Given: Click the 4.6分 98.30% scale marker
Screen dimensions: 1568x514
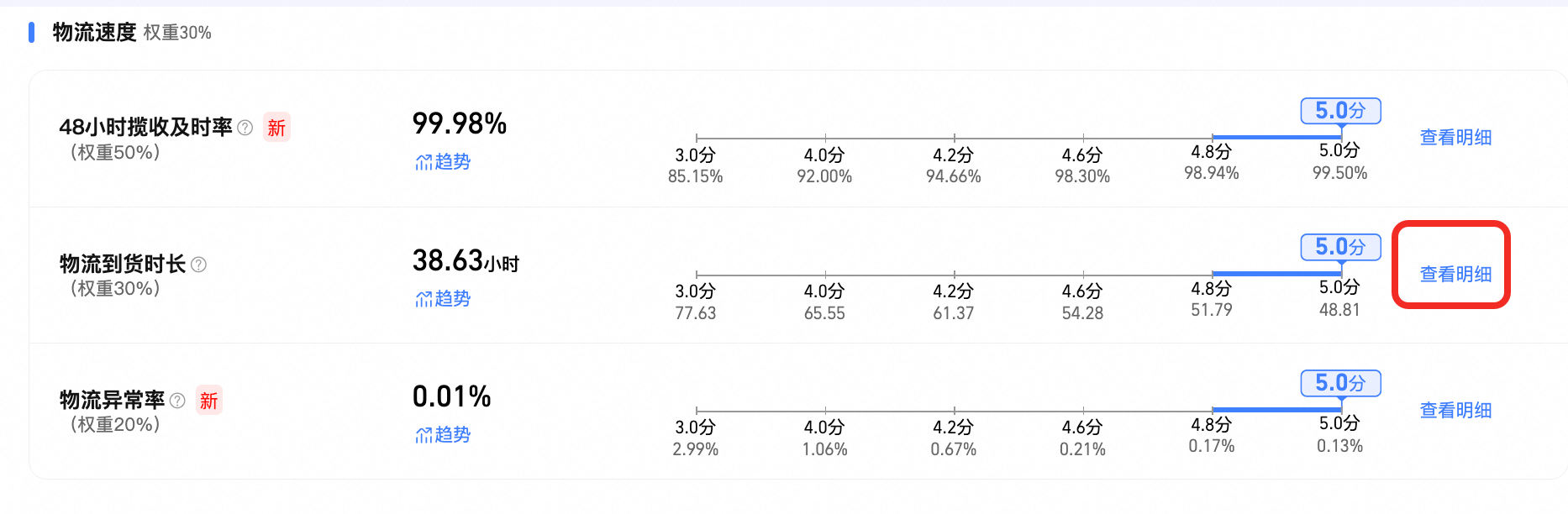Looking at the screenshot, I should (x=1082, y=165).
